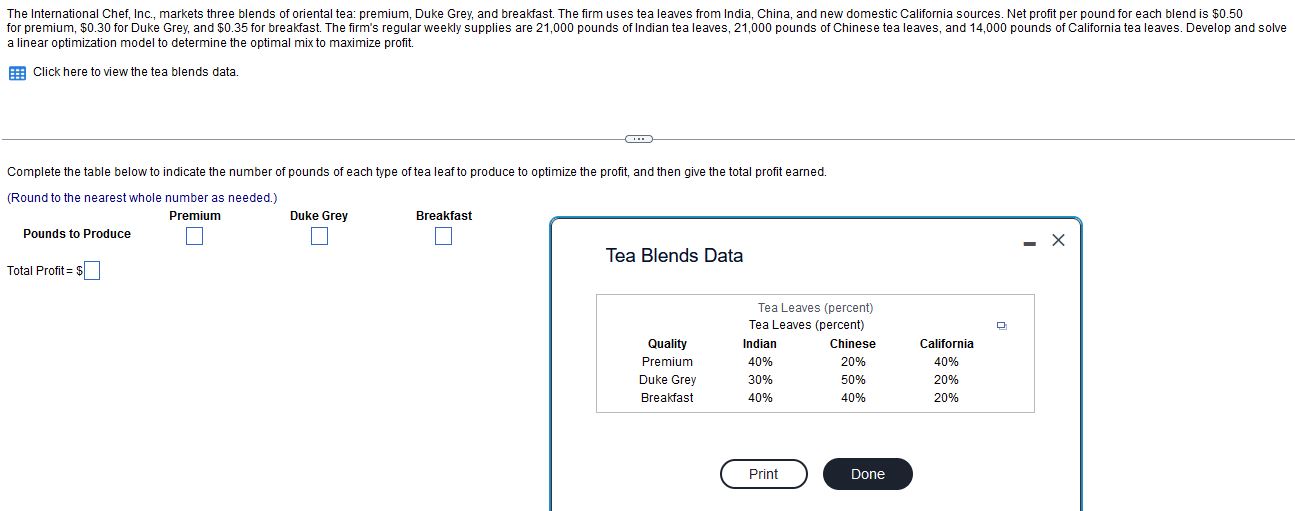Click the Quality column header
The width and height of the screenshot is (1295, 511).
(x=667, y=344)
